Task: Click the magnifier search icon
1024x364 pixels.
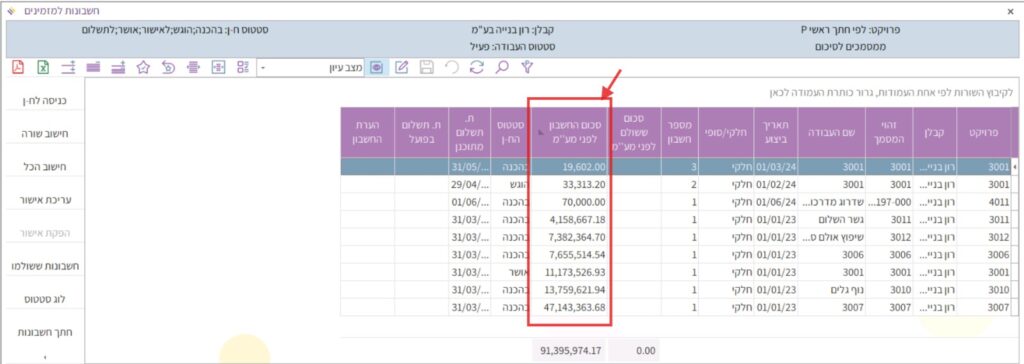Action: pos(502,67)
